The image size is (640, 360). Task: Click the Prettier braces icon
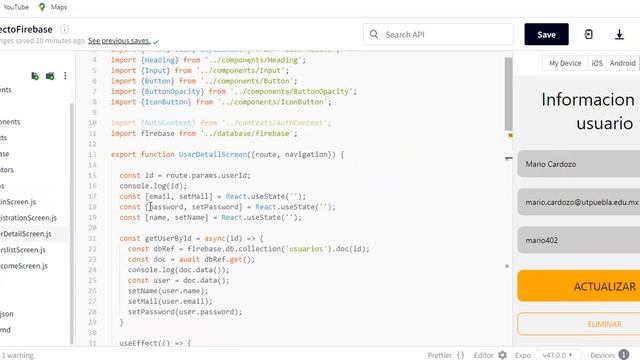[460, 355]
